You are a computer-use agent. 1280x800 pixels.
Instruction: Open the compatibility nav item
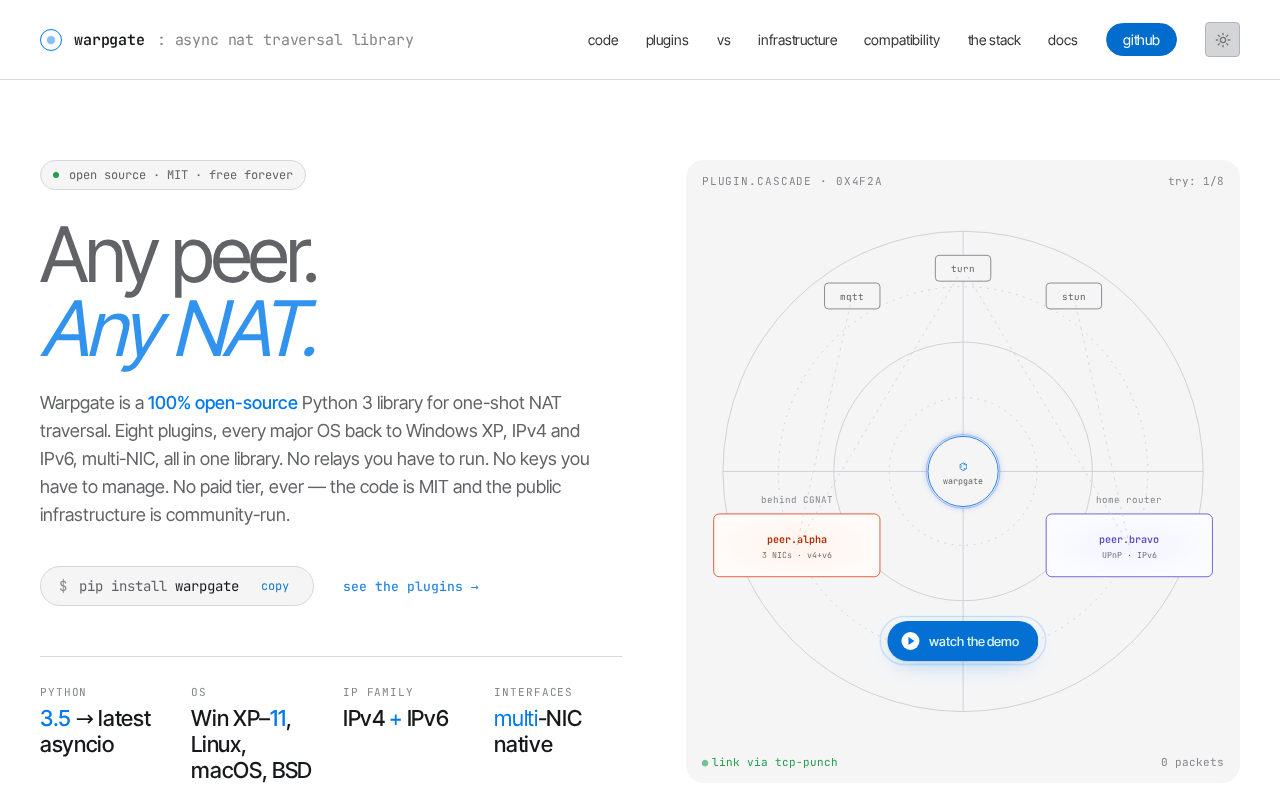[902, 40]
